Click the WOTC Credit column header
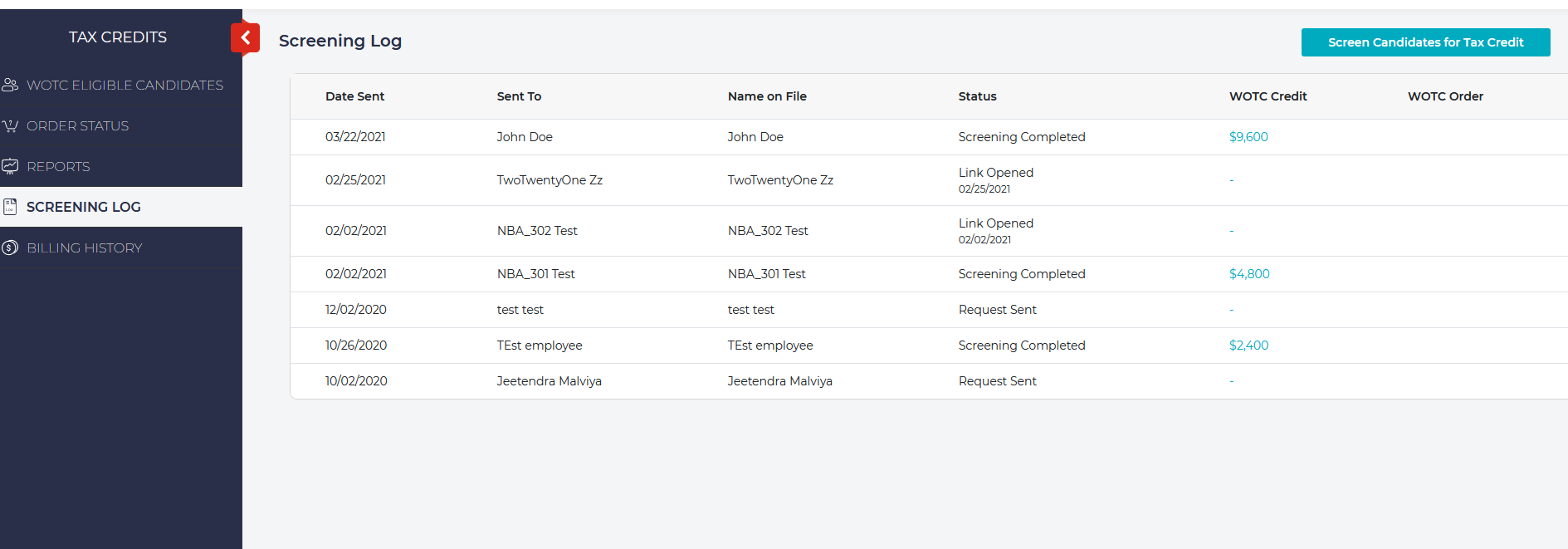Screen dimensions: 1568x549 tap(1268, 96)
